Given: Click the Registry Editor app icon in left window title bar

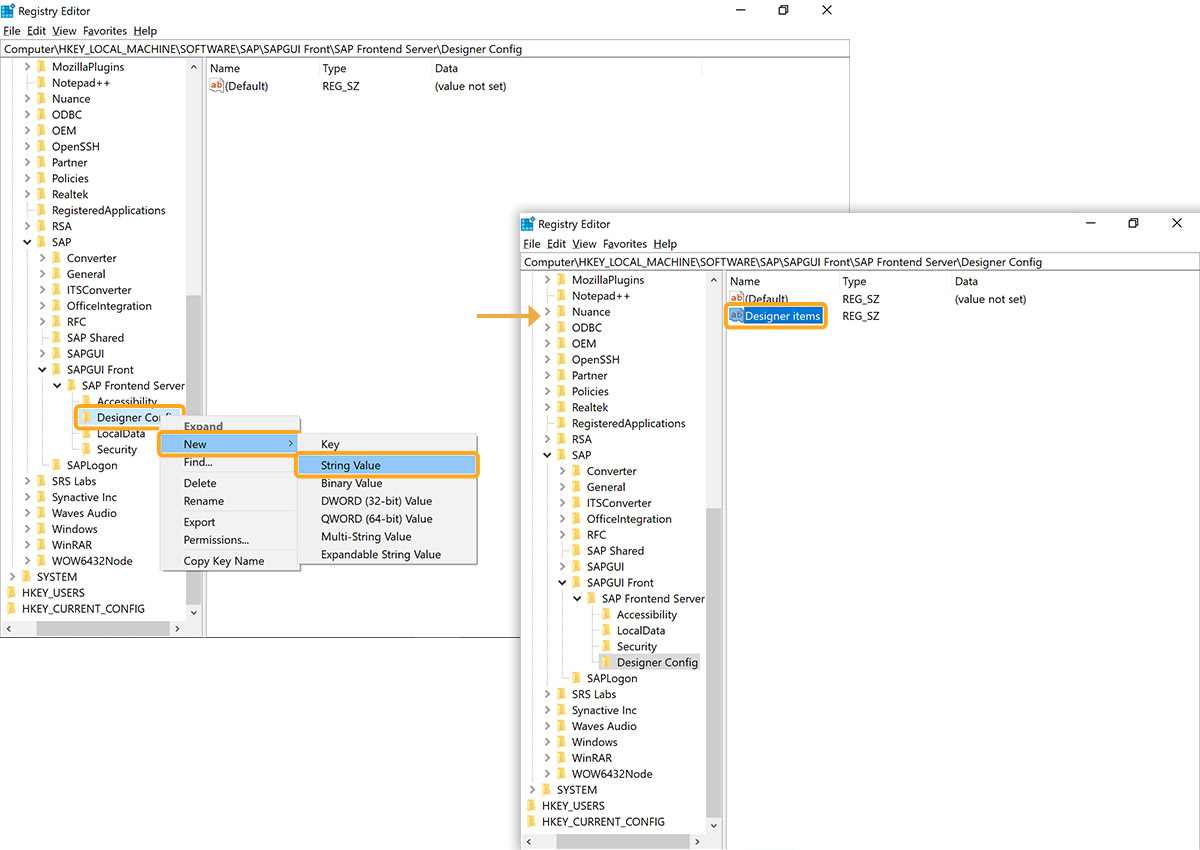Looking at the screenshot, I should 8,10.
